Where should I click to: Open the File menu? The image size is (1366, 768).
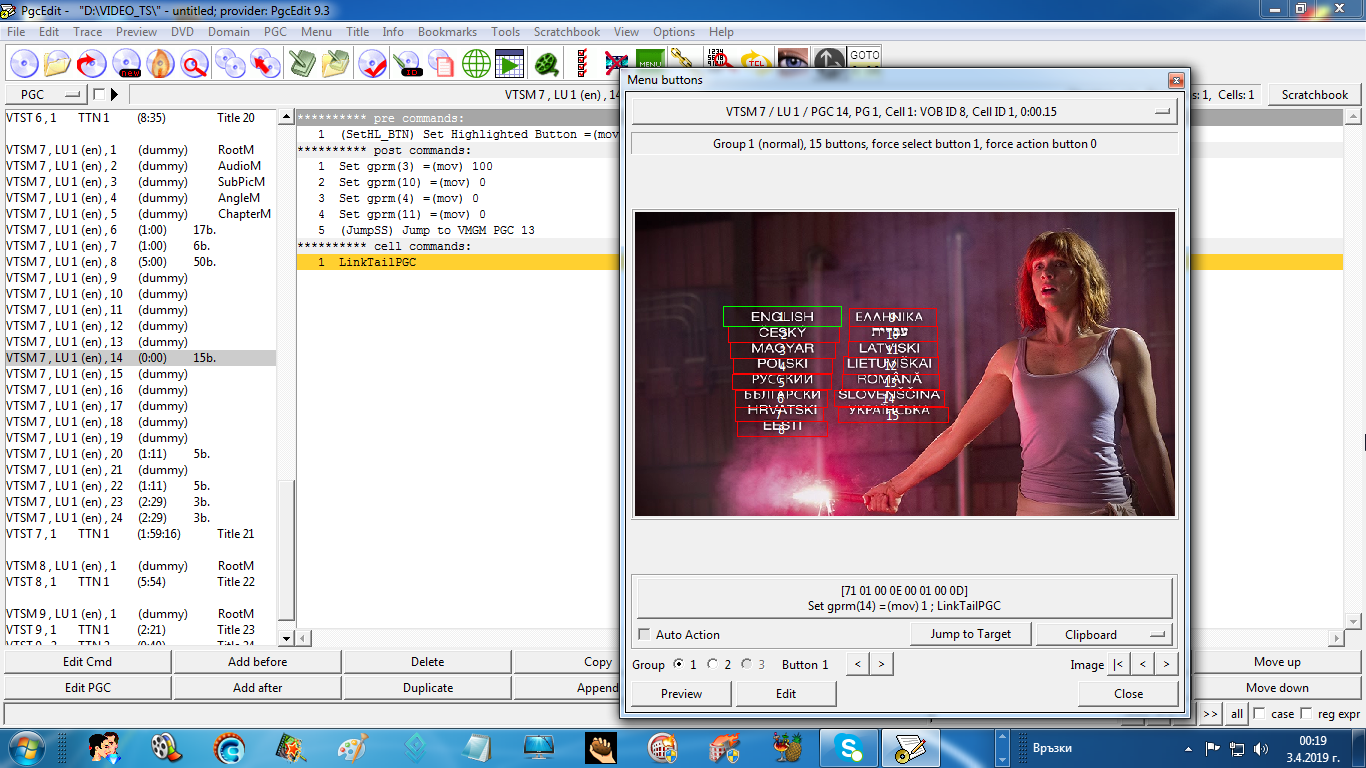tap(16, 31)
